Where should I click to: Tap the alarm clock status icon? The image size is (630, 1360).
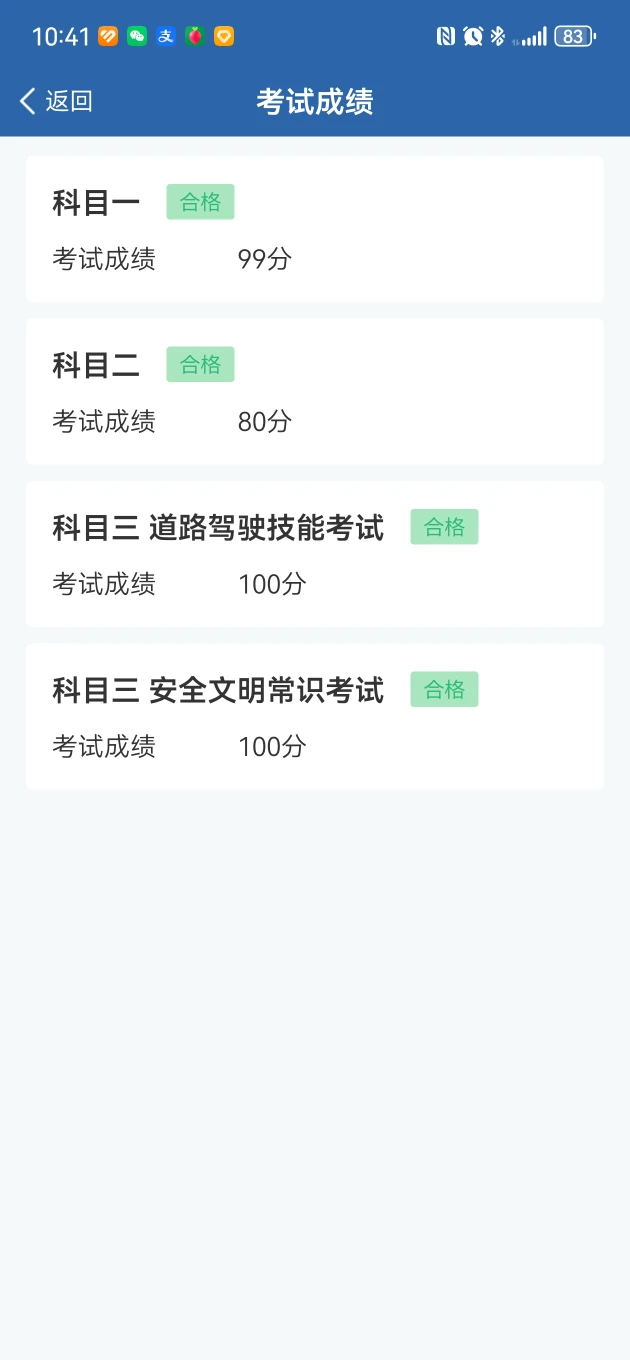tap(472, 37)
